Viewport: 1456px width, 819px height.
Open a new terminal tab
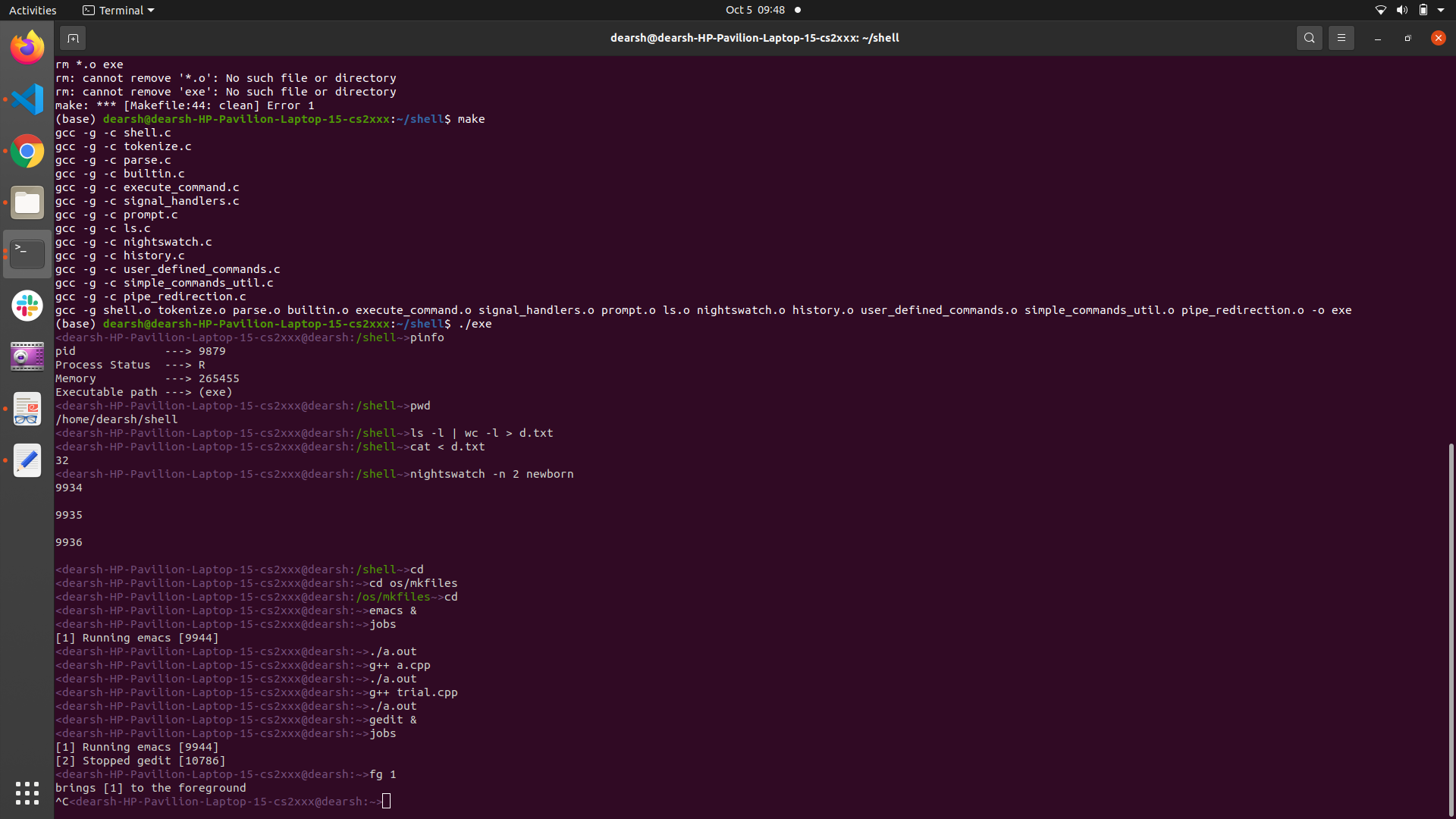pos(73,38)
